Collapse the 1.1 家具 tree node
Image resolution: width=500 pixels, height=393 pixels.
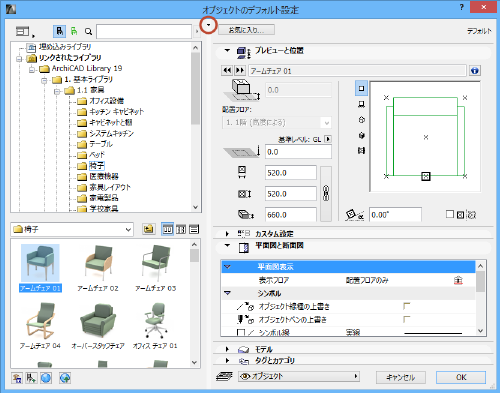point(57,91)
